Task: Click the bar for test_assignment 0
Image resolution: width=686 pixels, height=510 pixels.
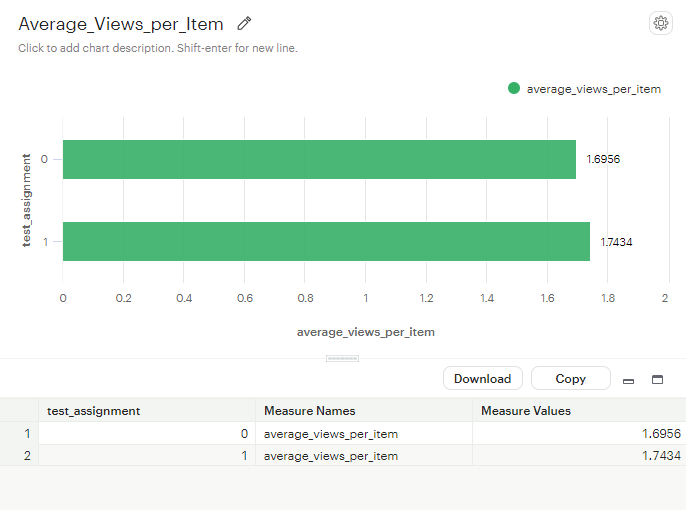Action: point(319,159)
